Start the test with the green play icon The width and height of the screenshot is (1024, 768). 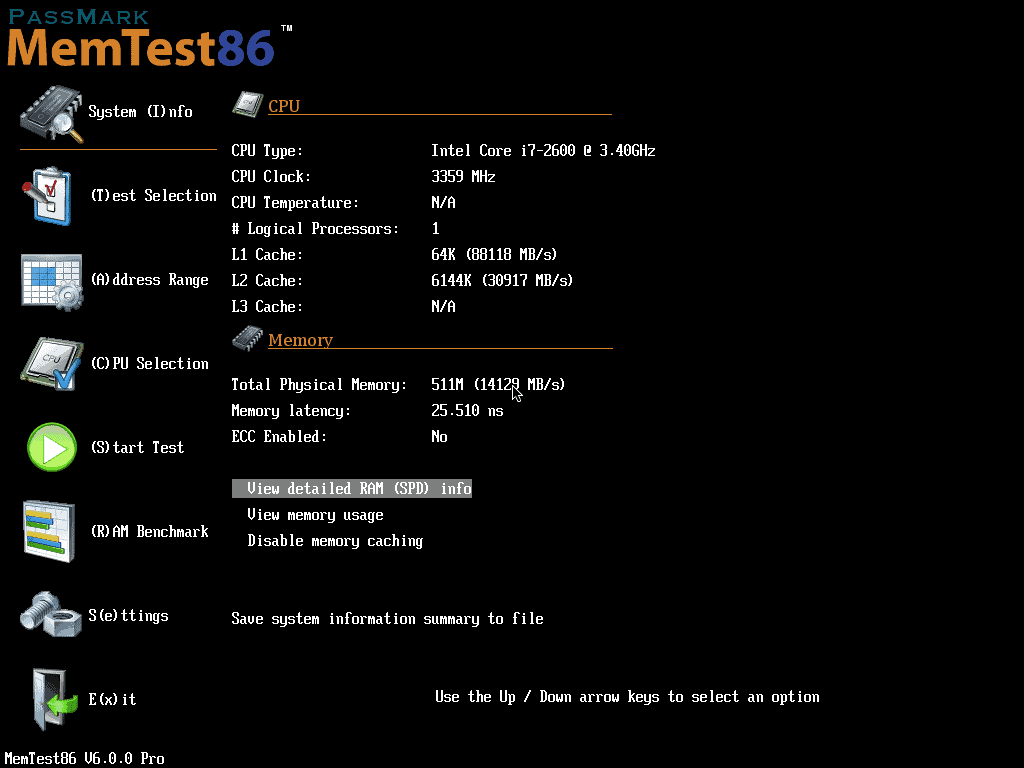(x=50, y=447)
